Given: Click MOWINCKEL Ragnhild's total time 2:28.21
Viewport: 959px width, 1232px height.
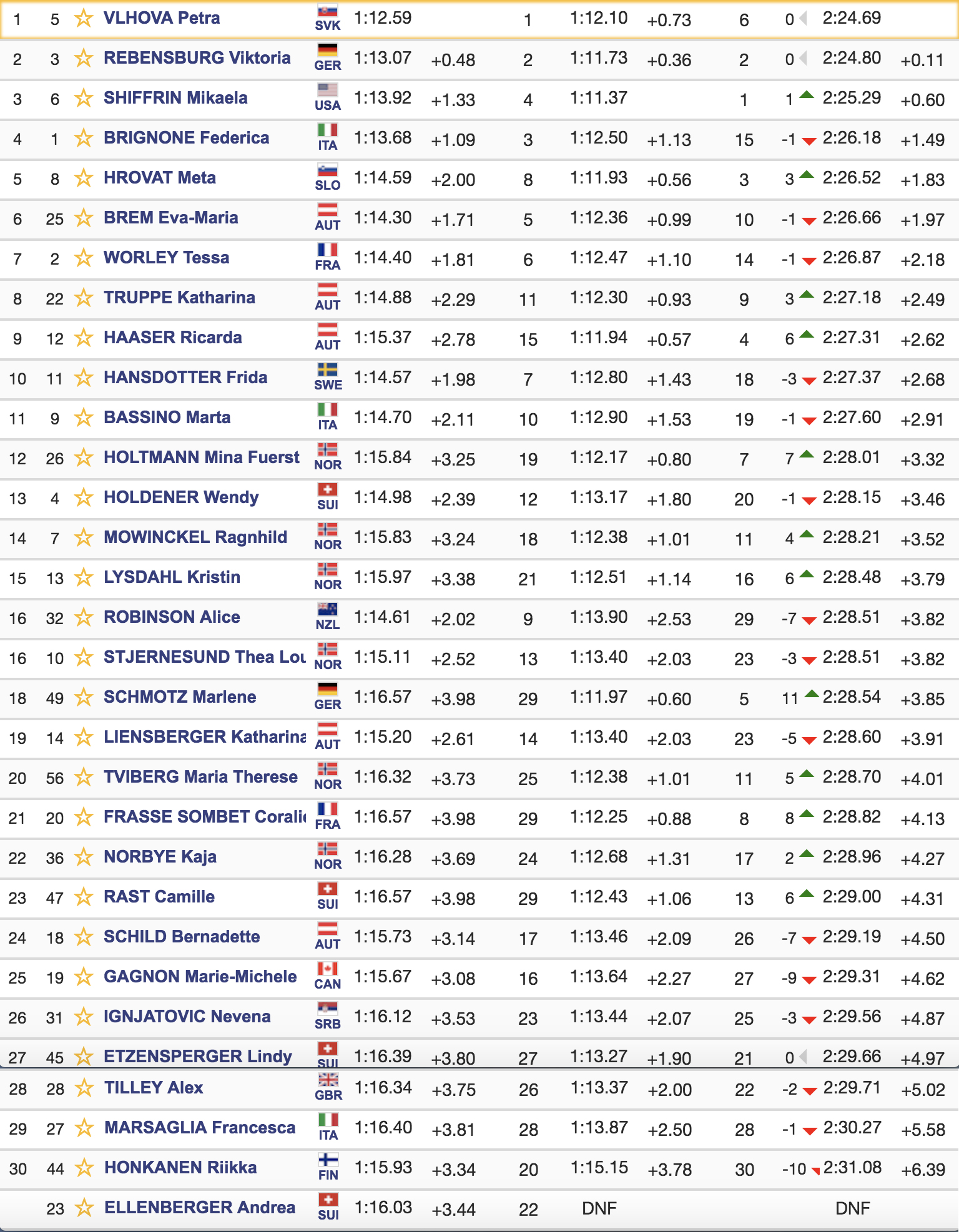Looking at the screenshot, I should click(x=852, y=537).
